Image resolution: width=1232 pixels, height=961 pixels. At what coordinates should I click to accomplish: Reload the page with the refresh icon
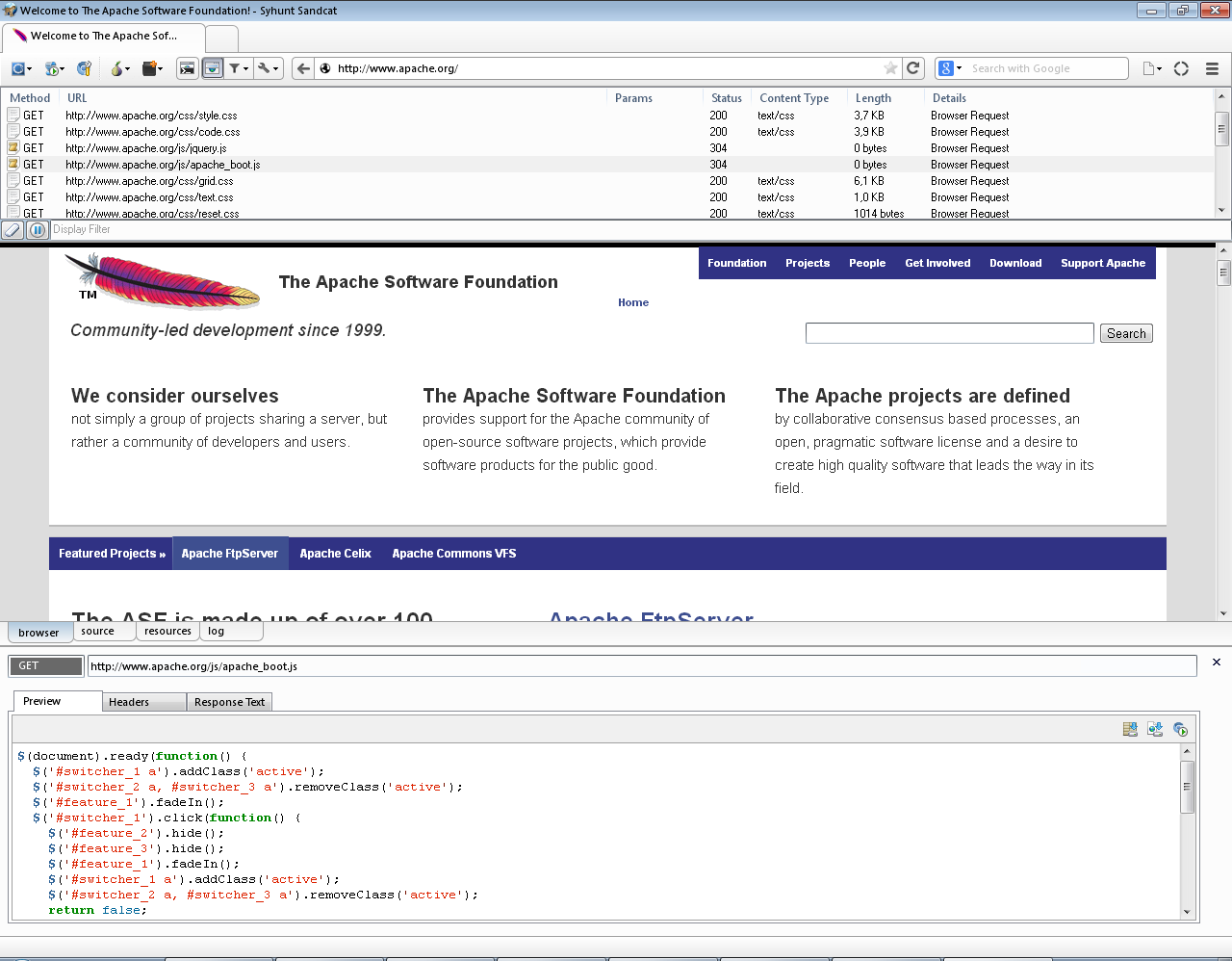[x=913, y=68]
